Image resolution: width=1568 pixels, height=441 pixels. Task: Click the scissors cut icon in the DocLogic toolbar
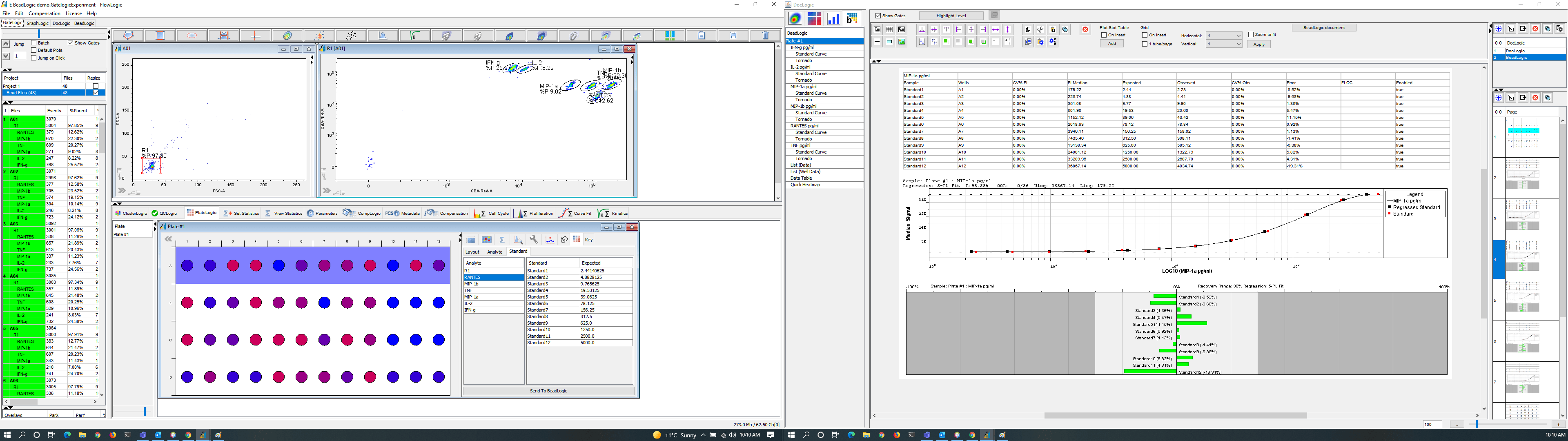tap(1040, 29)
